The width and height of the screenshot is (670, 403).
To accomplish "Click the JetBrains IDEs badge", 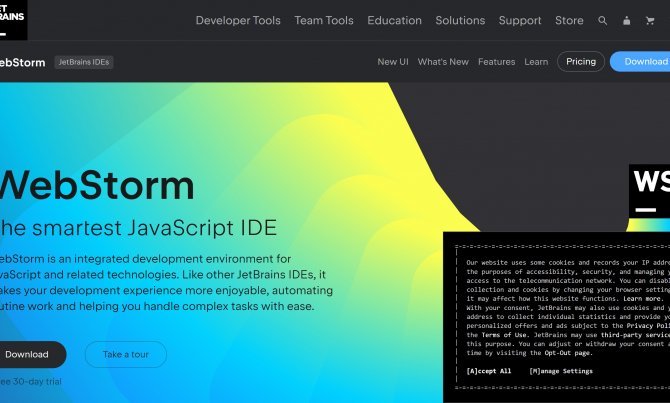I will click(x=84, y=62).
